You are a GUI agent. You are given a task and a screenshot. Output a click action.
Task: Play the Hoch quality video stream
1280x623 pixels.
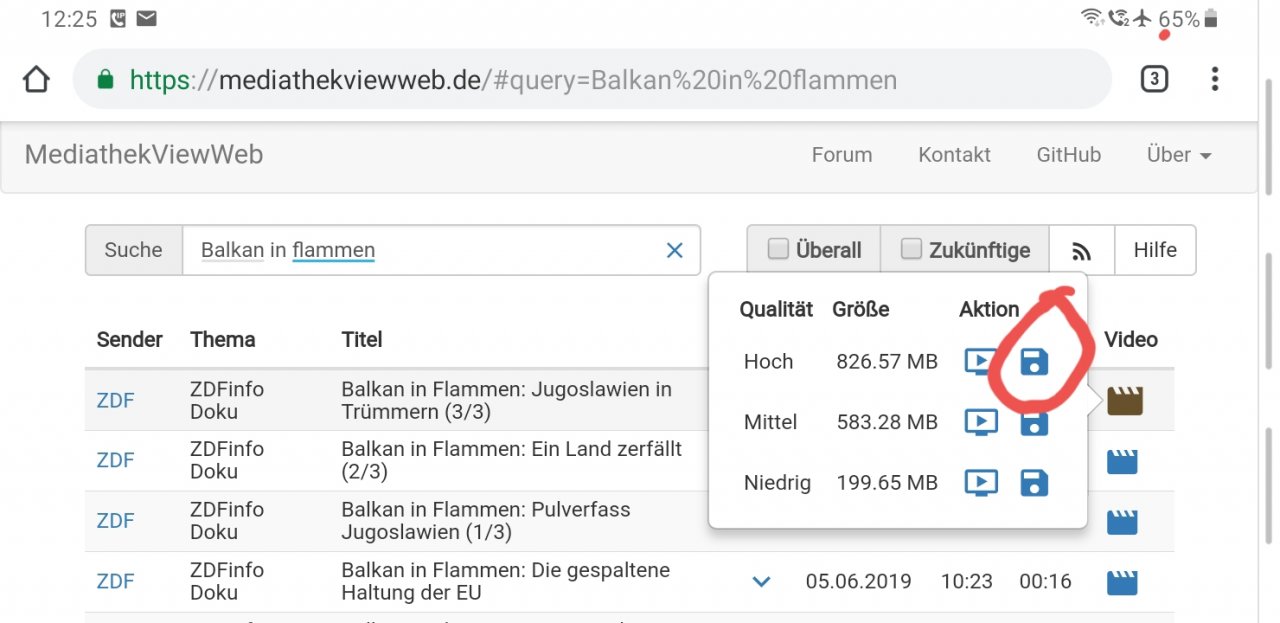[x=981, y=362]
